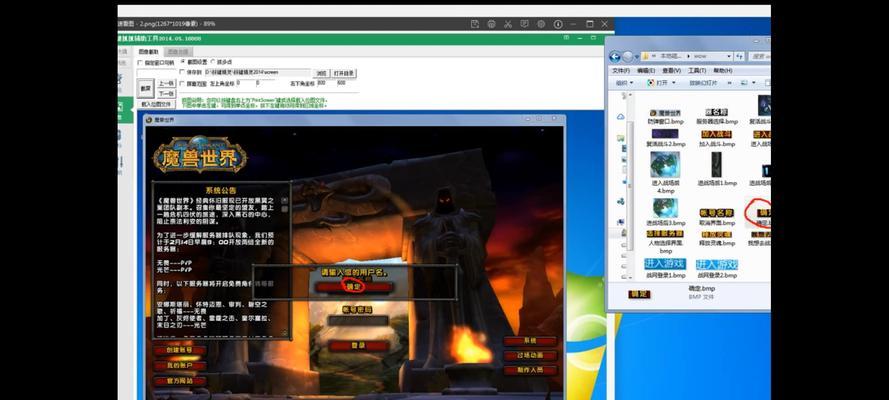Click the red 确定 button in game dialog
Image resolution: width=889 pixels, height=400 pixels.
(x=354, y=287)
